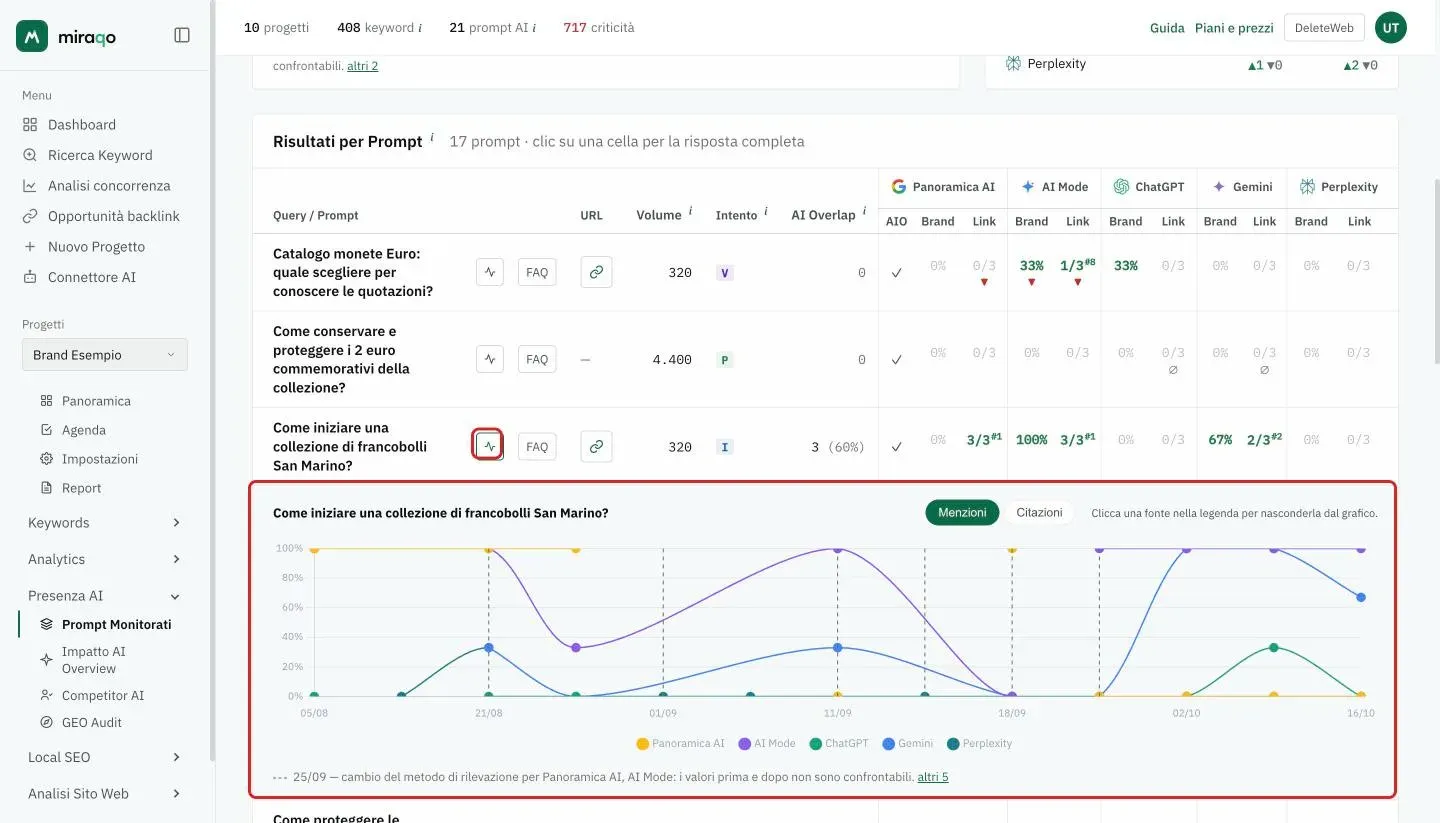Image resolution: width=1440 pixels, height=823 pixels.
Task: Expand the Keywords menu section
Action: [104, 523]
